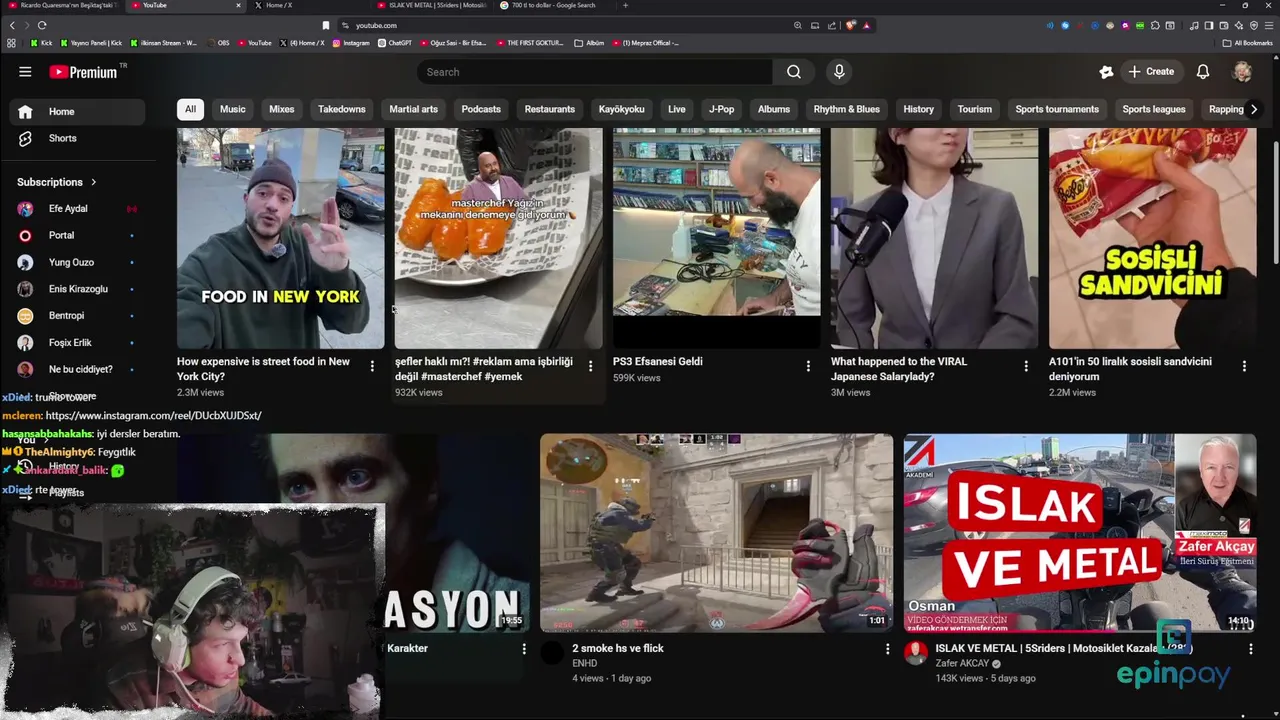The image size is (1280, 720).
Task: Switch to the Google Search browser tab
Action: tap(553, 5)
